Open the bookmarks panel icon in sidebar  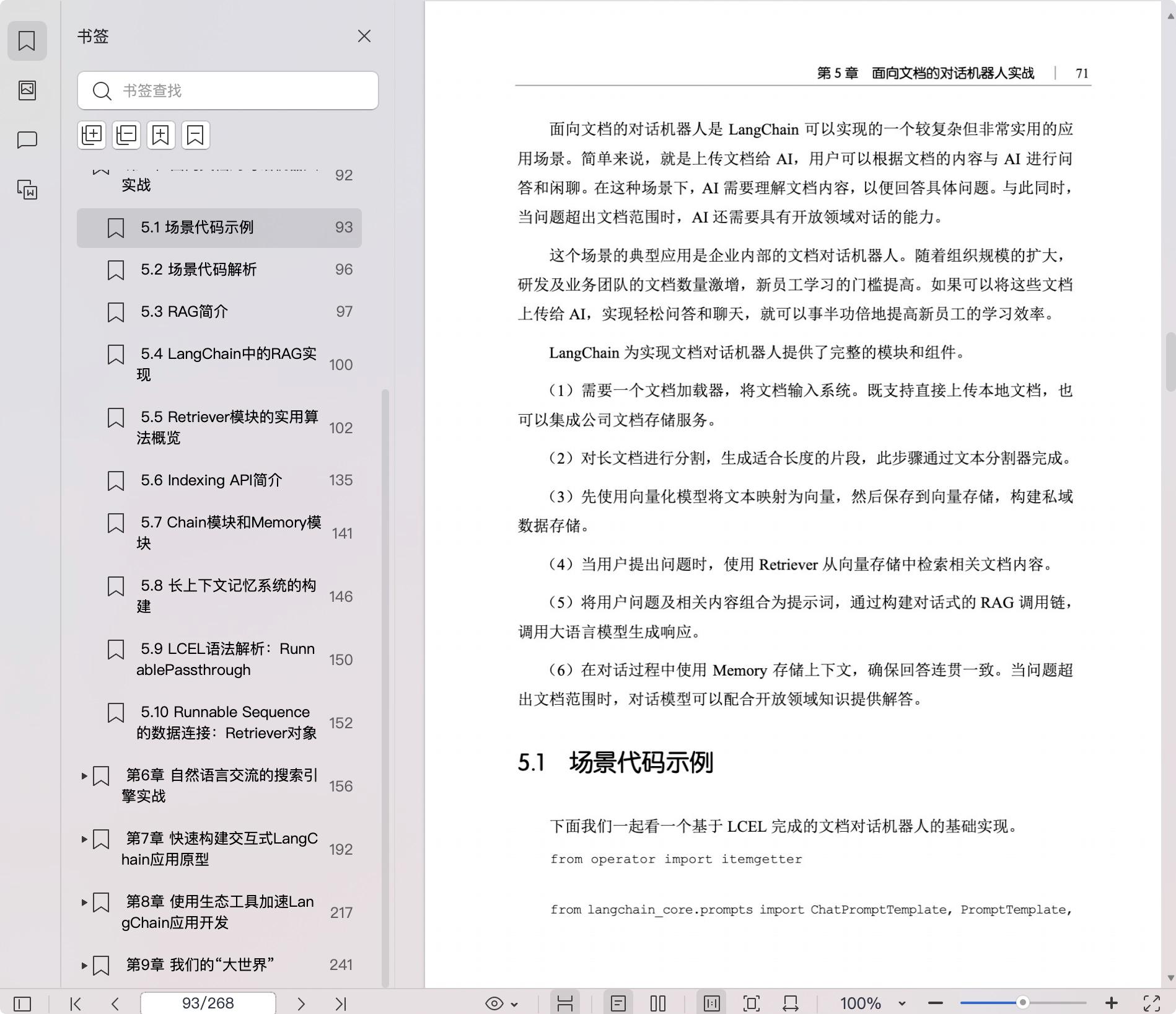(x=27, y=41)
